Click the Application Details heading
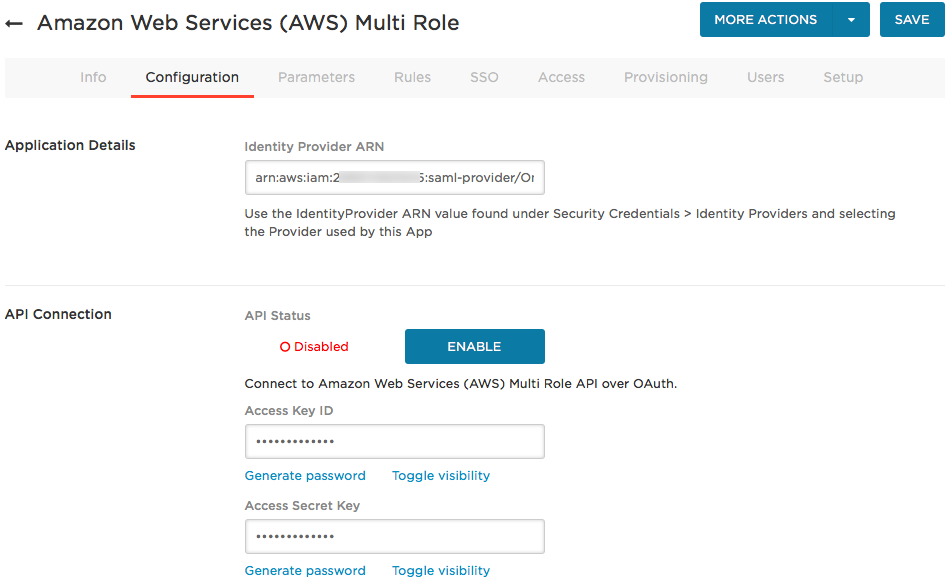Image resolution: width=948 pixels, height=587 pixels. pyautogui.click(x=70, y=146)
